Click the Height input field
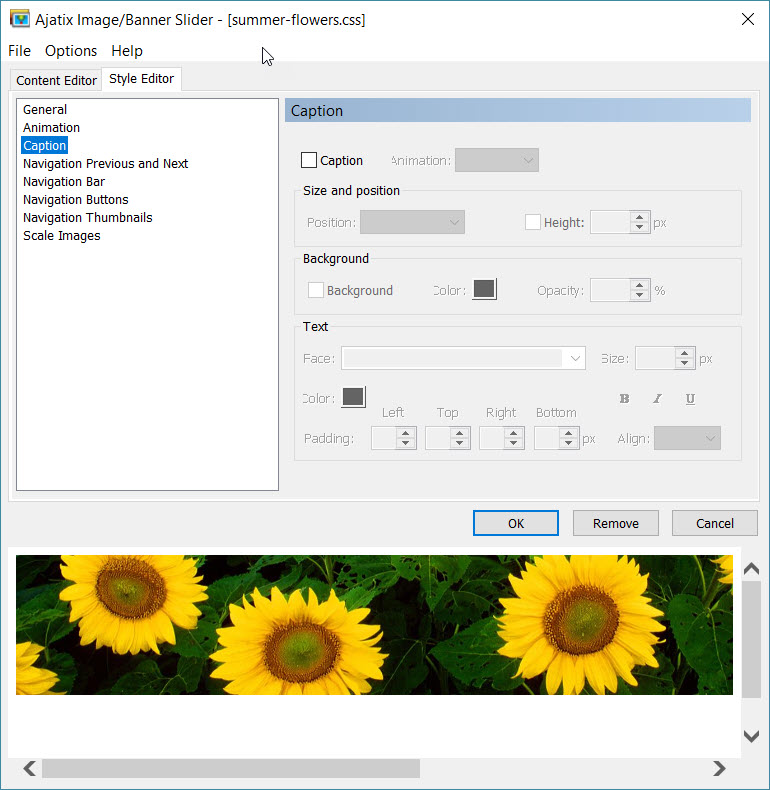Viewport: 770px width, 790px height. tap(610, 222)
